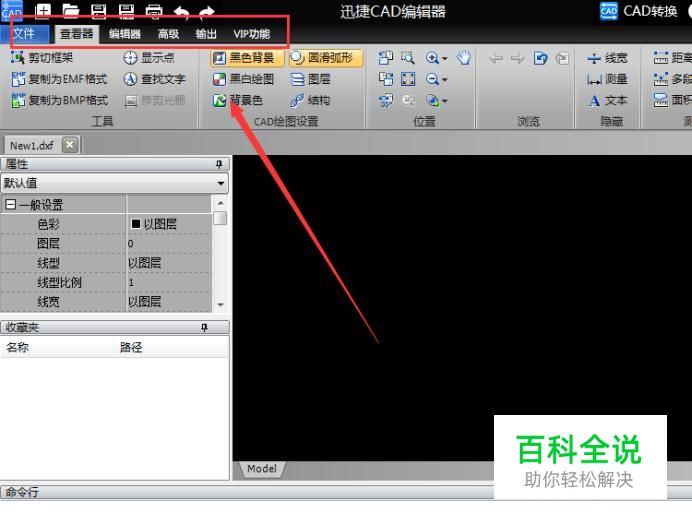
Task: Open the VIP功能 tab
Action: tap(252, 34)
